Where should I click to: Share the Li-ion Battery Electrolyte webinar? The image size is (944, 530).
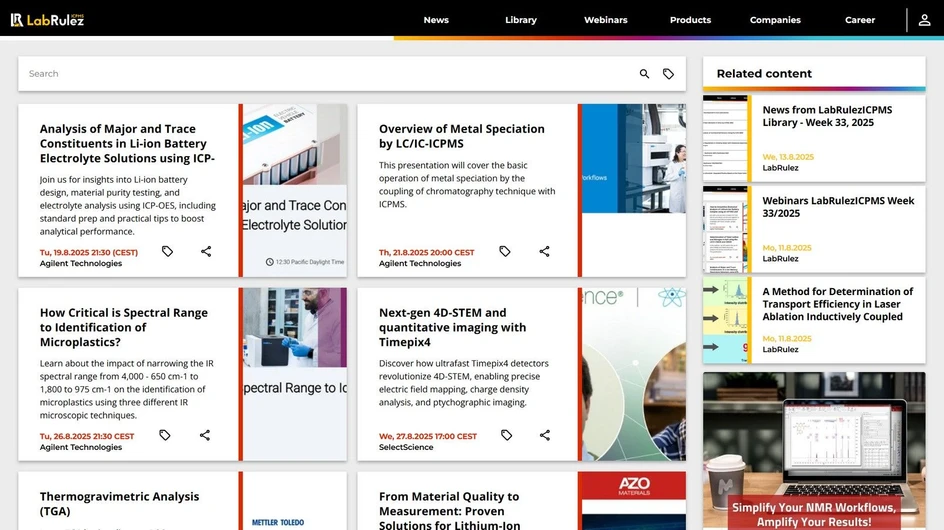click(206, 252)
